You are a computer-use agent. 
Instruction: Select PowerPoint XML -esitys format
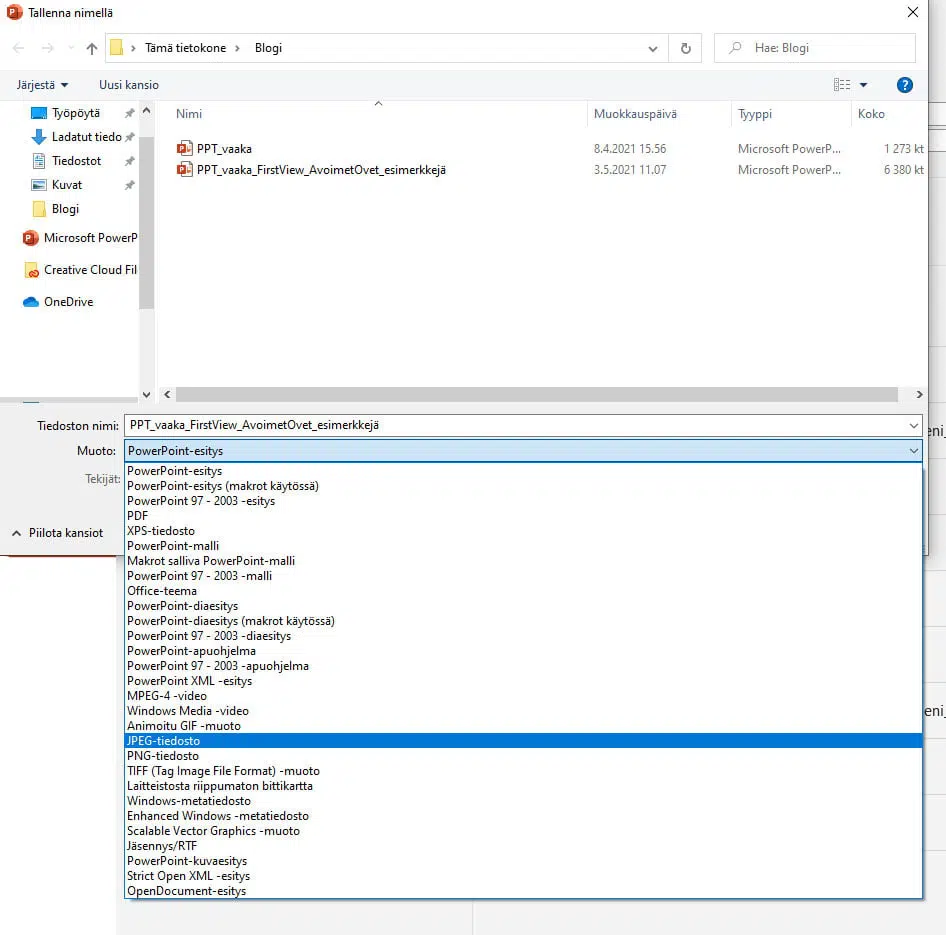click(x=523, y=681)
